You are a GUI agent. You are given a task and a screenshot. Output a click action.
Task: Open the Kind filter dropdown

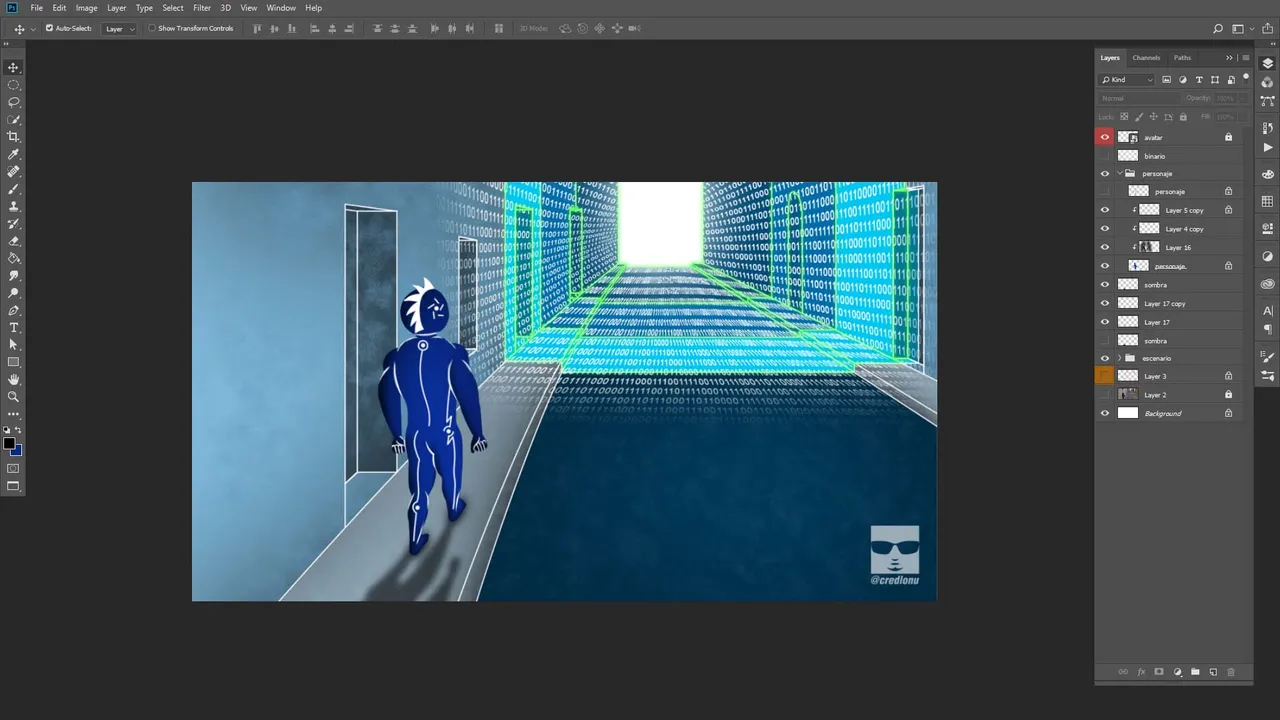(1128, 80)
